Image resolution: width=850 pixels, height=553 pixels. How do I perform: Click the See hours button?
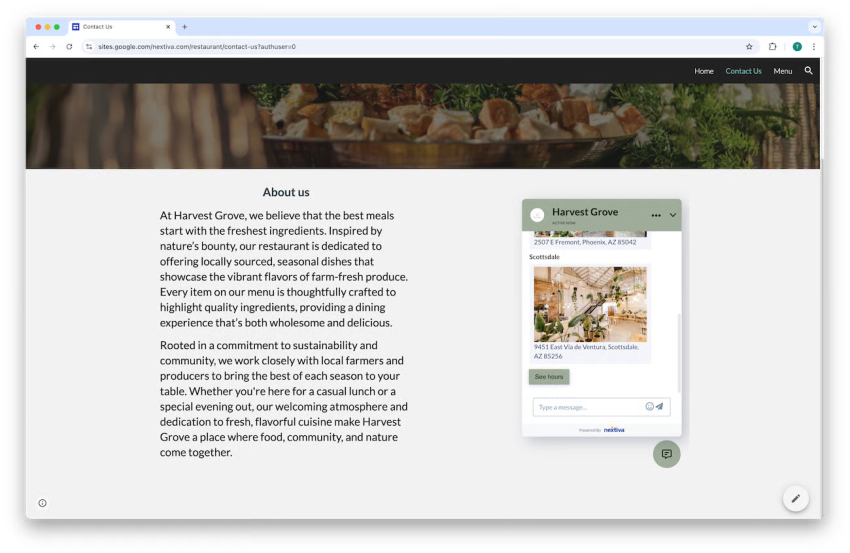[549, 377]
